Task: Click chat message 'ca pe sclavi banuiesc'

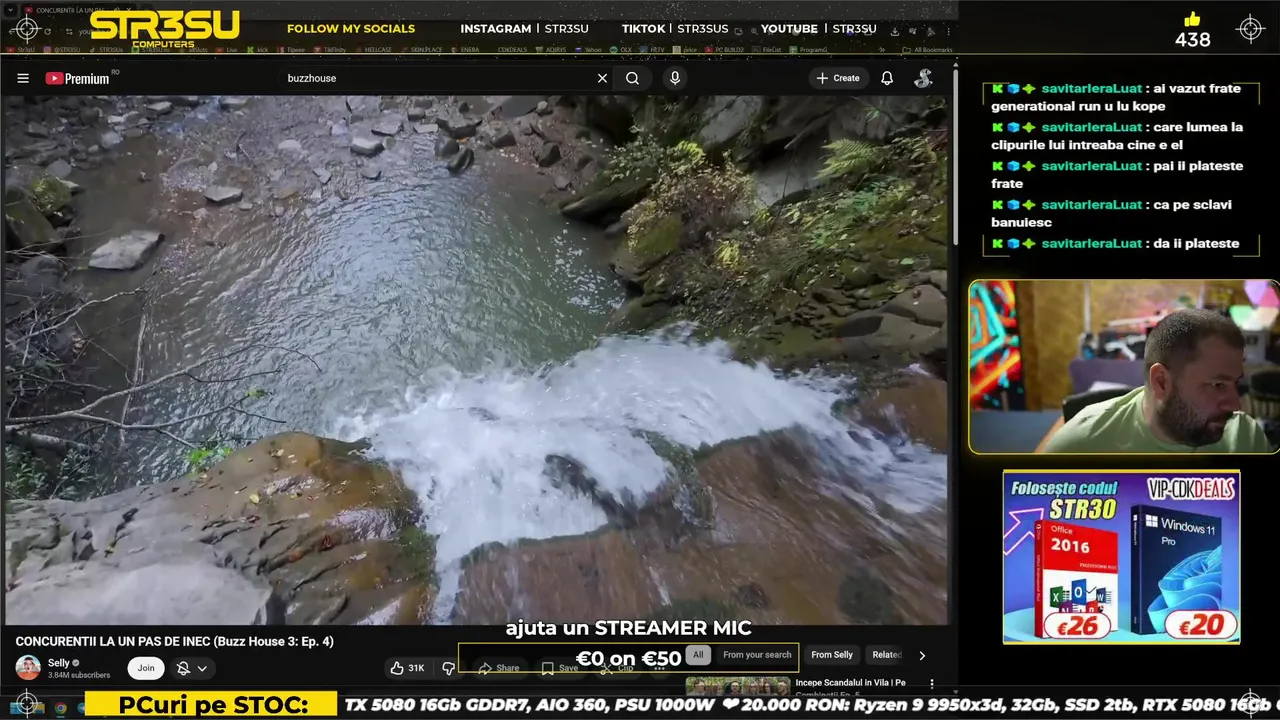Action: [x=1111, y=213]
